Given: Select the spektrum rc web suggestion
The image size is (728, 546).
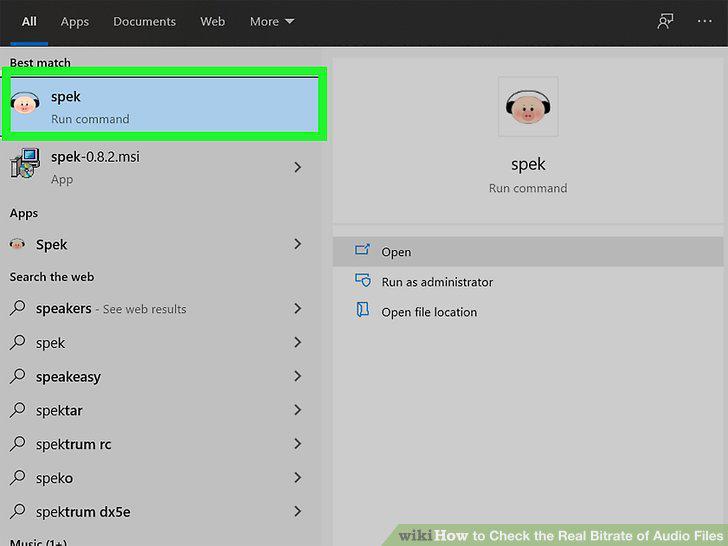Looking at the screenshot, I should point(156,444).
